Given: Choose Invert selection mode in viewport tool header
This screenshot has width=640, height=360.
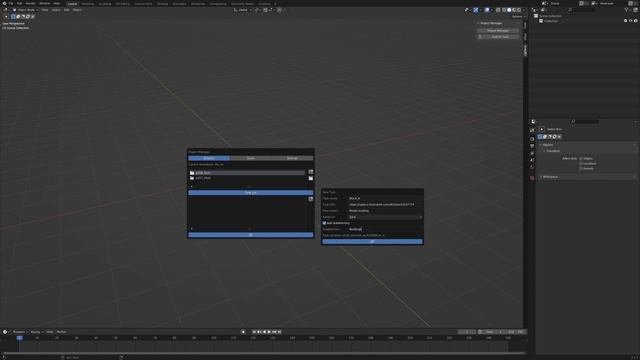Looking at the screenshot, I should coord(28,17).
